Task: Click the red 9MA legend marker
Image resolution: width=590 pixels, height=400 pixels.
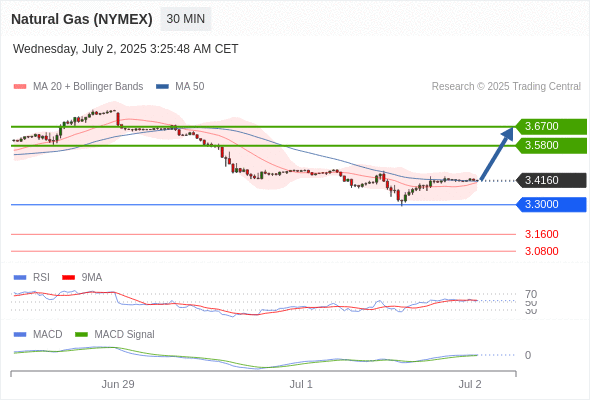Action: click(68, 278)
